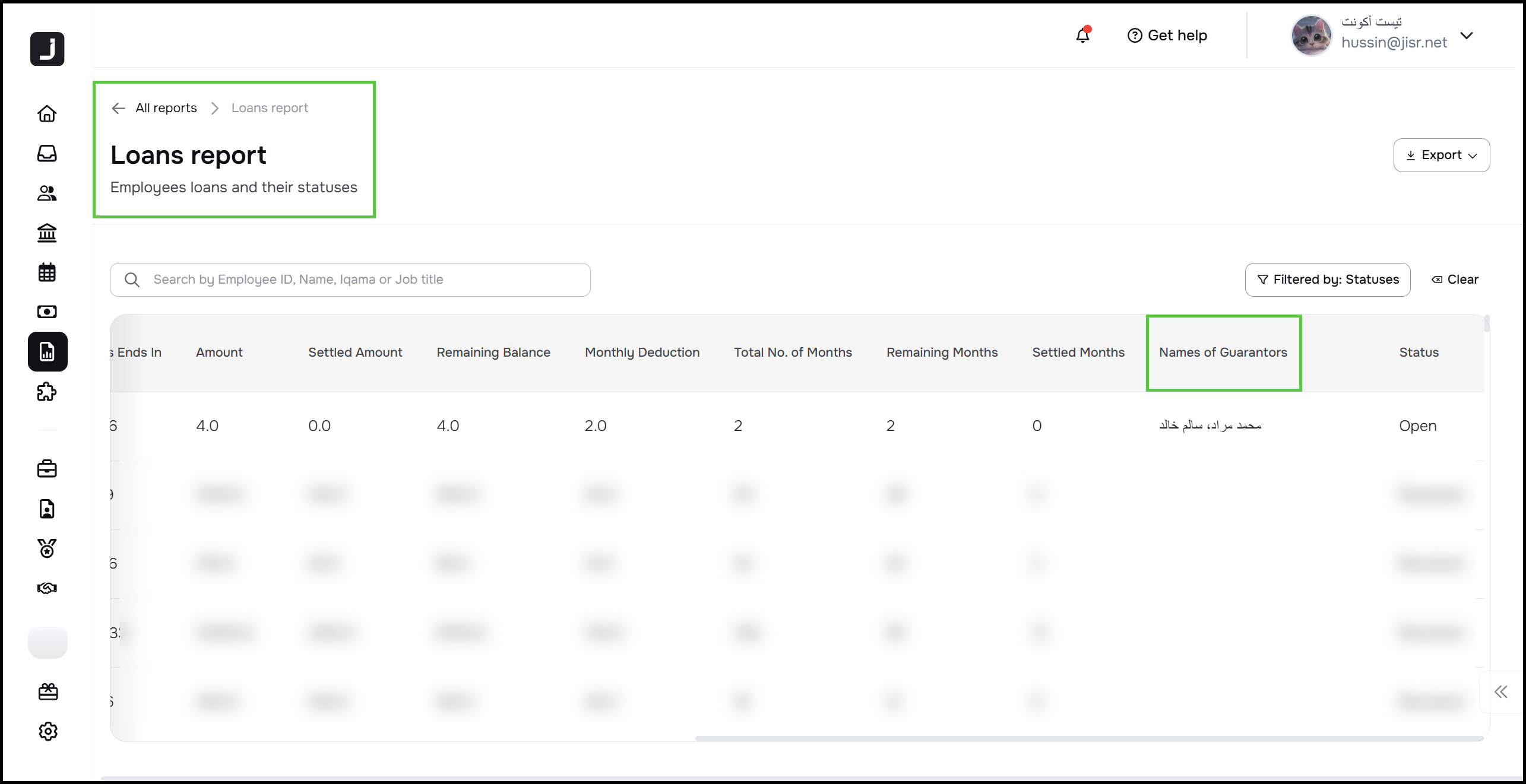Screen dimensions: 1526x784
Task: Open the Home icon in sidebar
Action: [47, 113]
